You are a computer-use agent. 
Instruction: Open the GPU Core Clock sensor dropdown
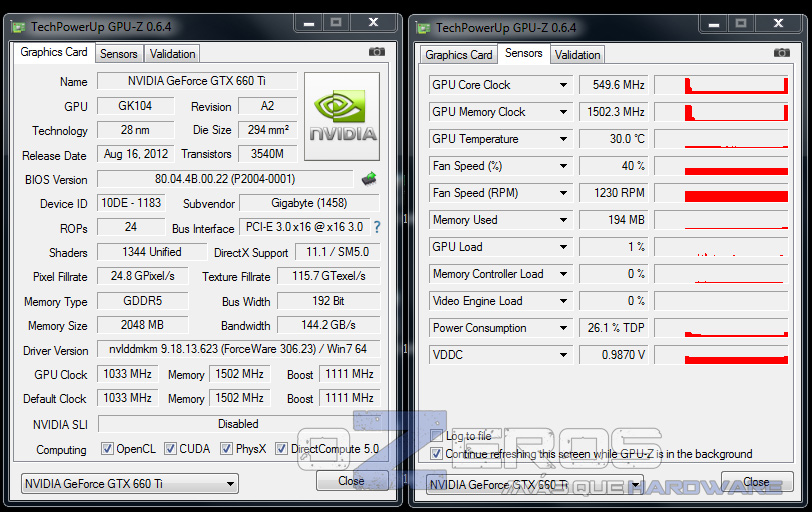coord(563,85)
